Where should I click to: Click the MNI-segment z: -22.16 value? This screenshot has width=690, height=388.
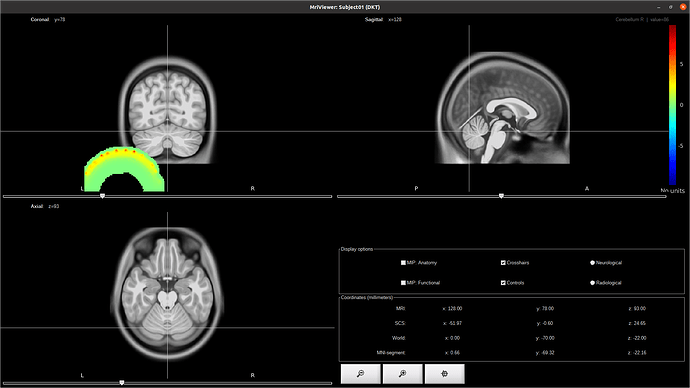[637, 353]
